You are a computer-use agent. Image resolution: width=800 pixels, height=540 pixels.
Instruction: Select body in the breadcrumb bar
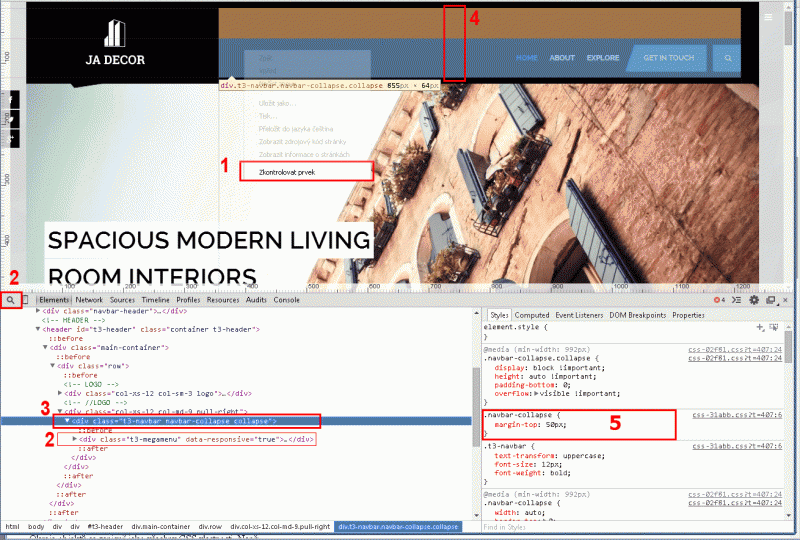36,527
